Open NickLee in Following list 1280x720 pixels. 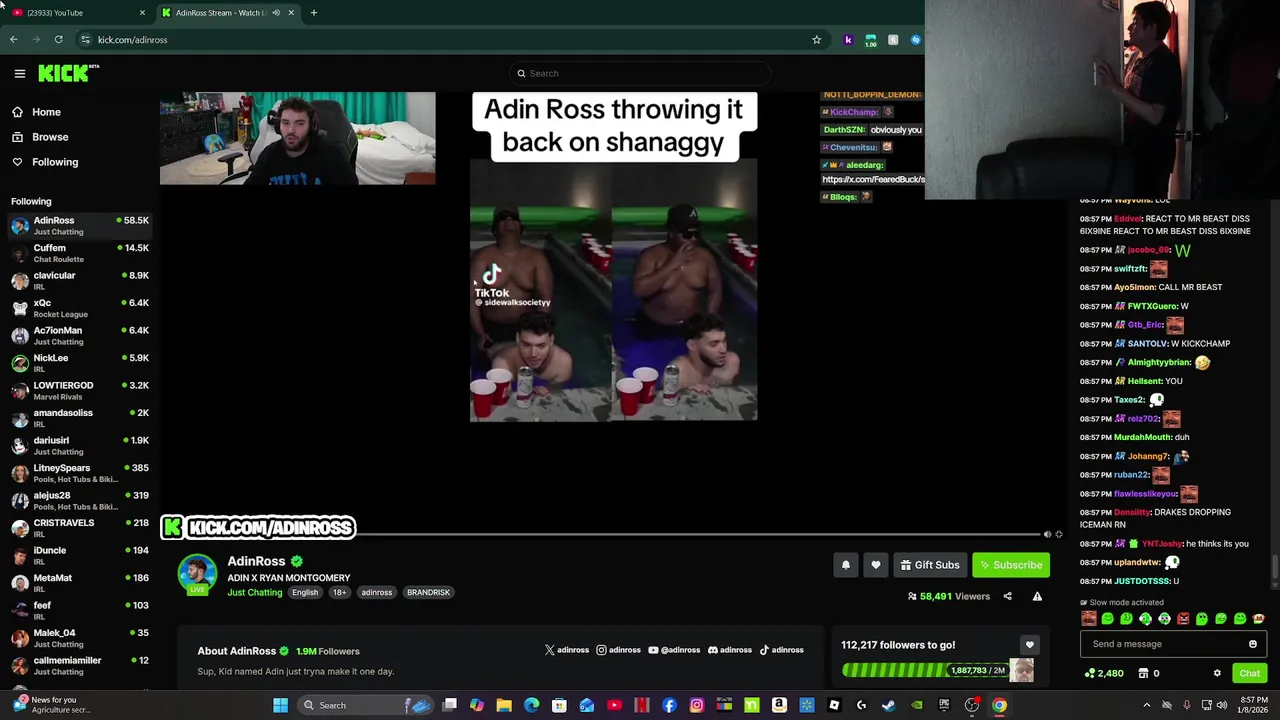point(80,363)
